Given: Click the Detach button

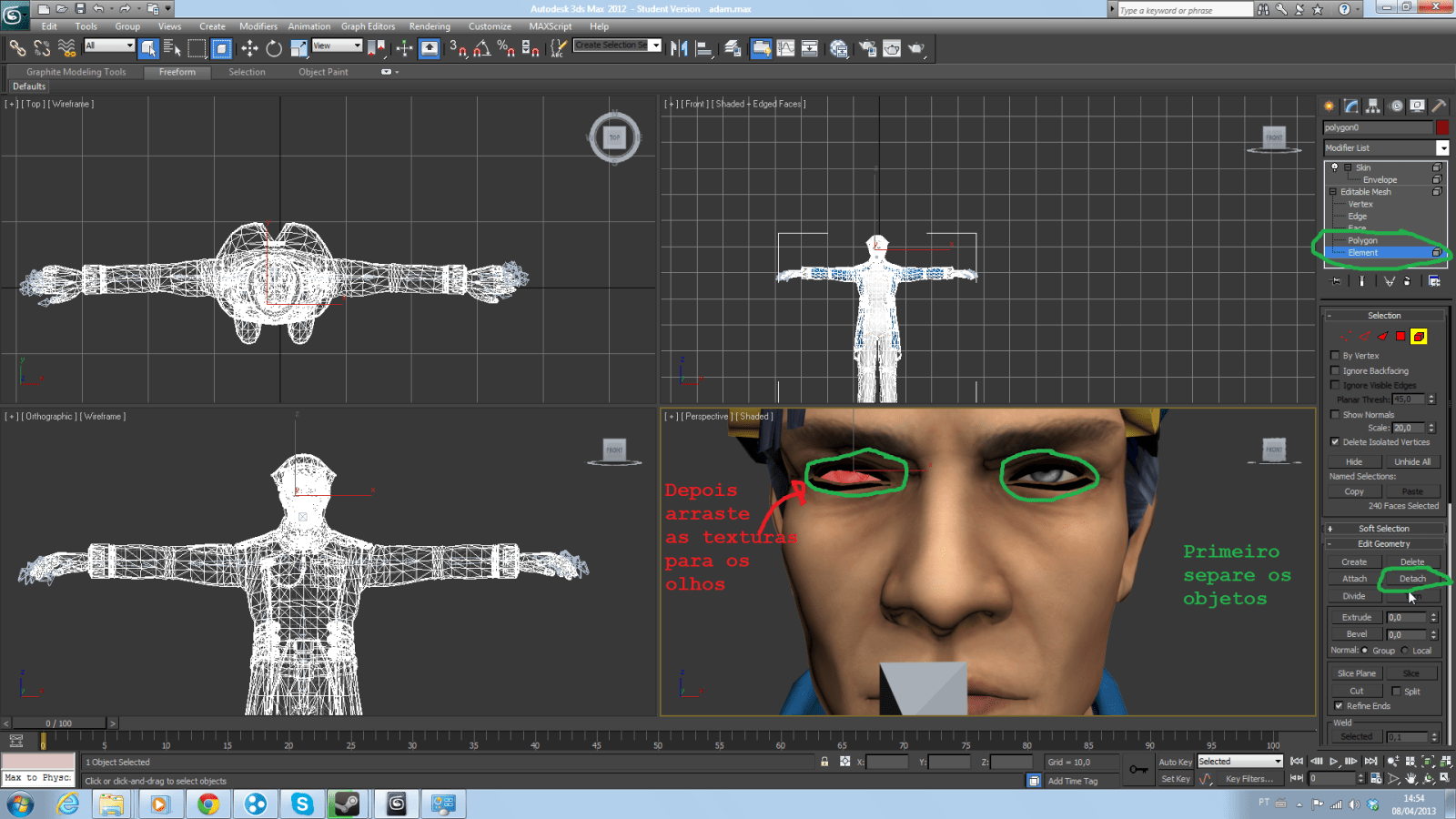Looking at the screenshot, I should click(1413, 579).
